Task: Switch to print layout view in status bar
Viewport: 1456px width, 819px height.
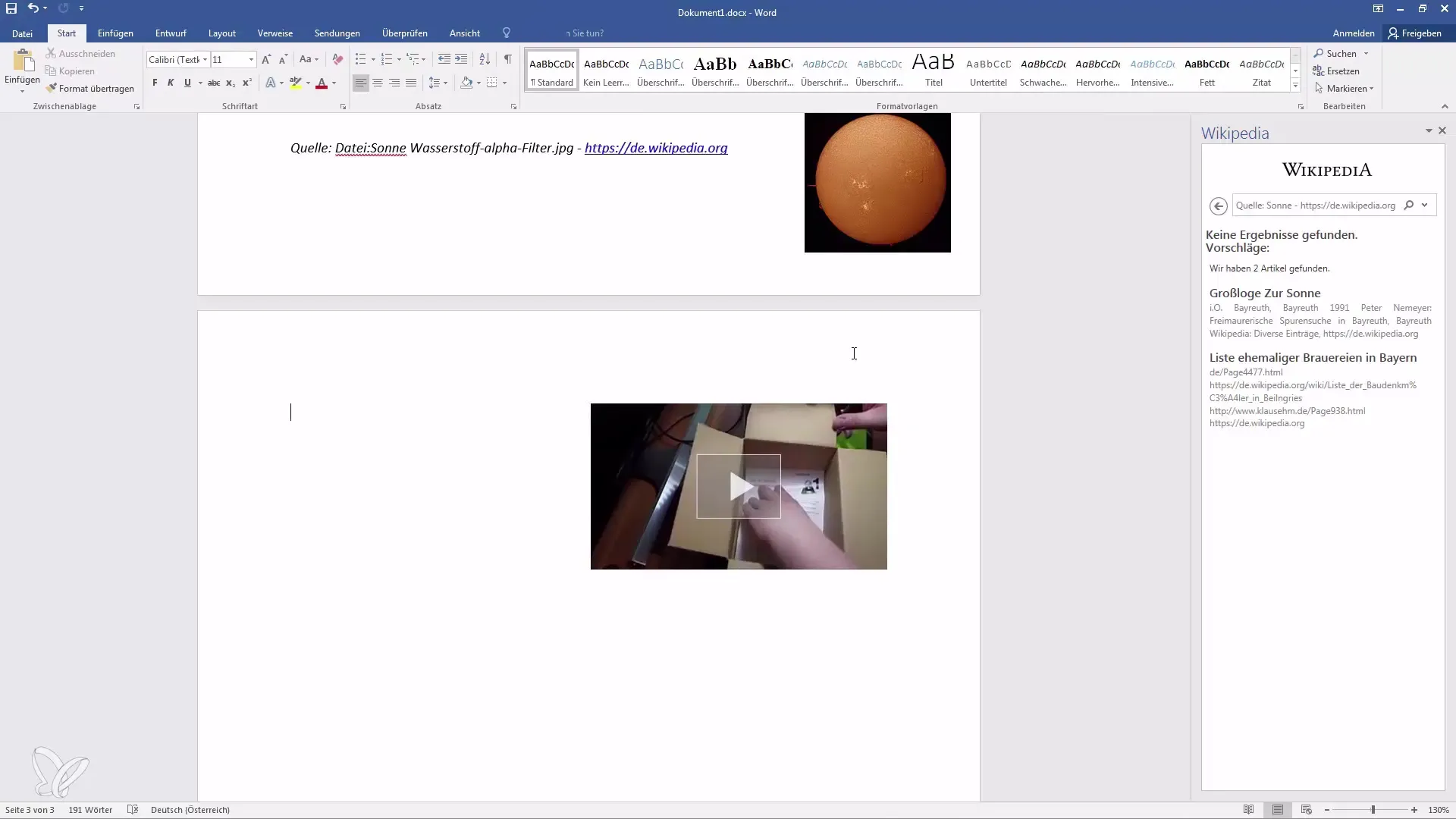Action: [1278, 810]
